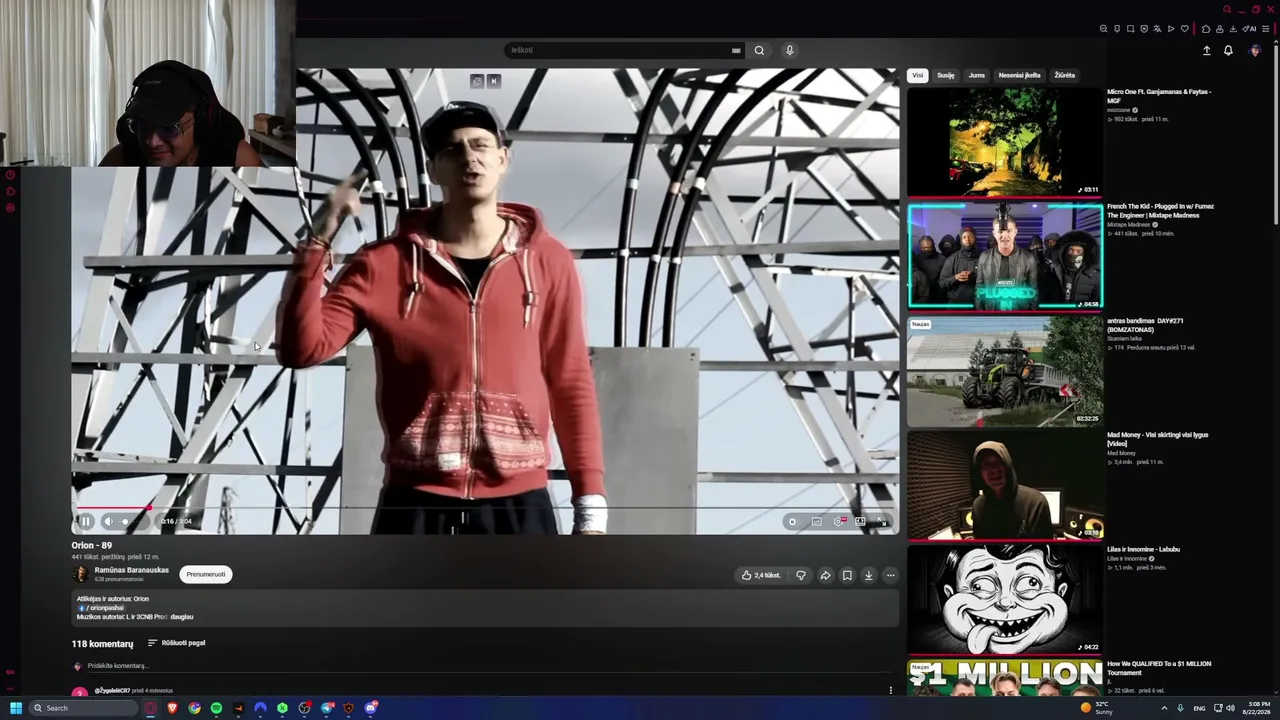This screenshot has height=720, width=1280.
Task: Expand the description with daugiau
Action: 182,617
